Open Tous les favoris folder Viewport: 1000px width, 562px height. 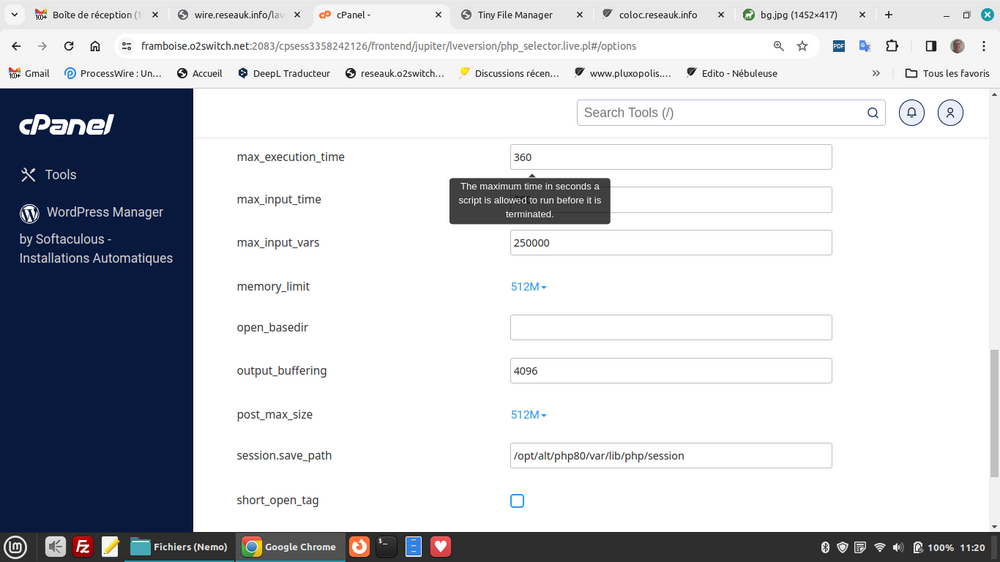pyautogui.click(x=948, y=73)
